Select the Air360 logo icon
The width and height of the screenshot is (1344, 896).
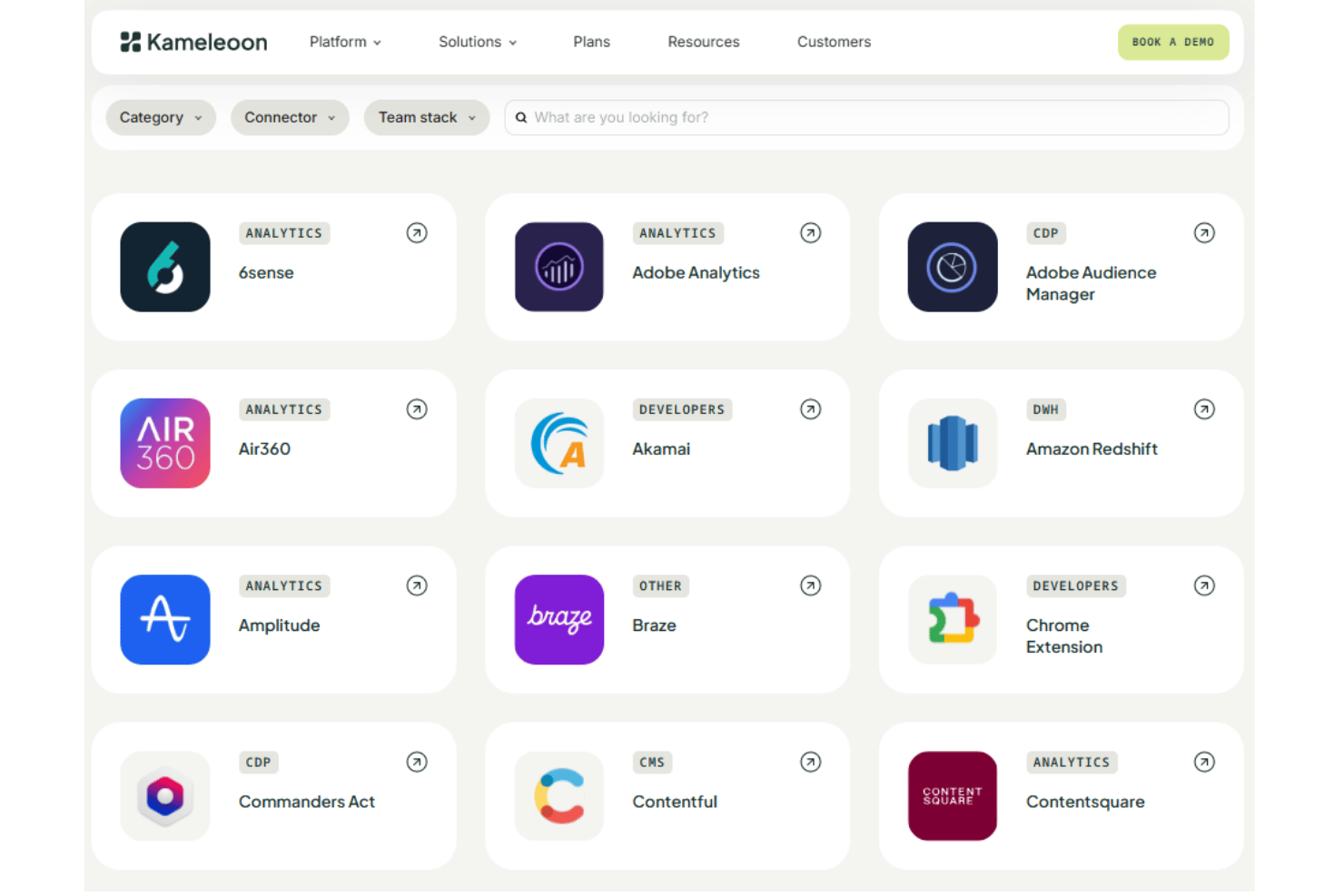pyautogui.click(x=165, y=443)
